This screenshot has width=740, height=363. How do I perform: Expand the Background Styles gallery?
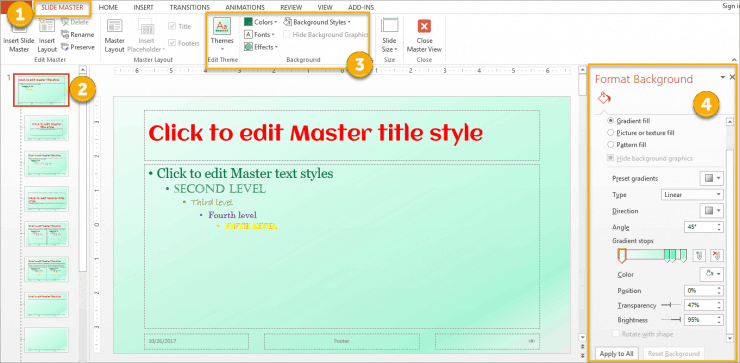[x=317, y=22]
